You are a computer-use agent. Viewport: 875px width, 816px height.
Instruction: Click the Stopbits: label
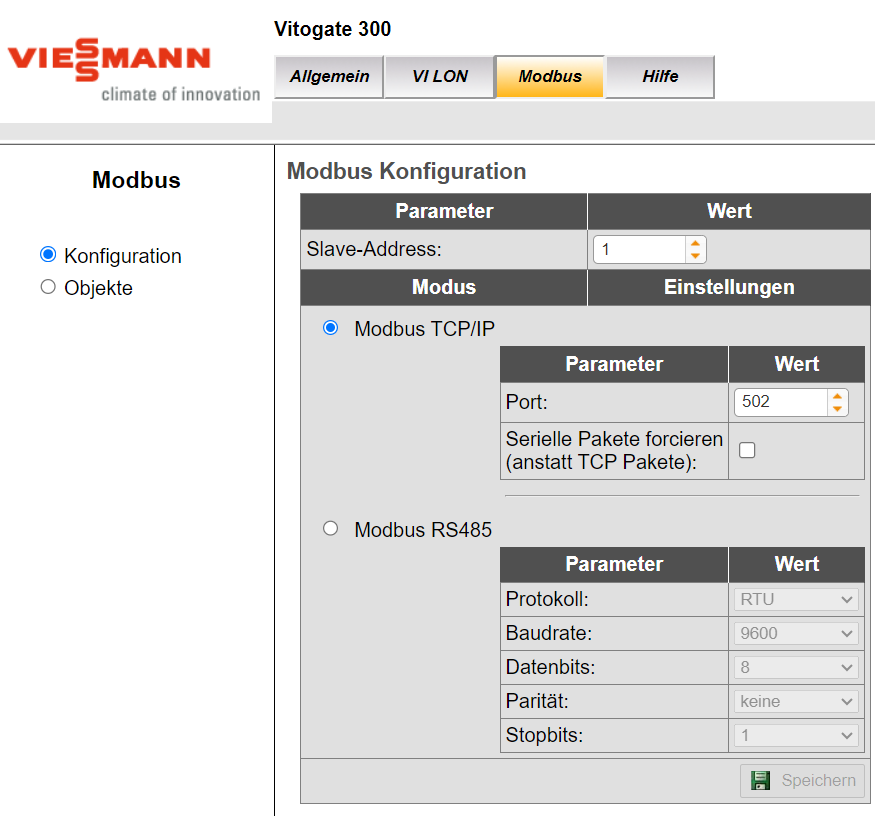544,735
